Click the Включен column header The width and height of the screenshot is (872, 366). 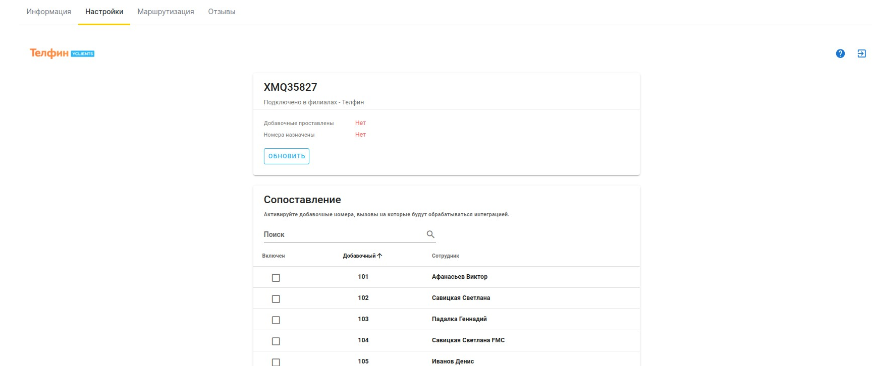[273, 256]
